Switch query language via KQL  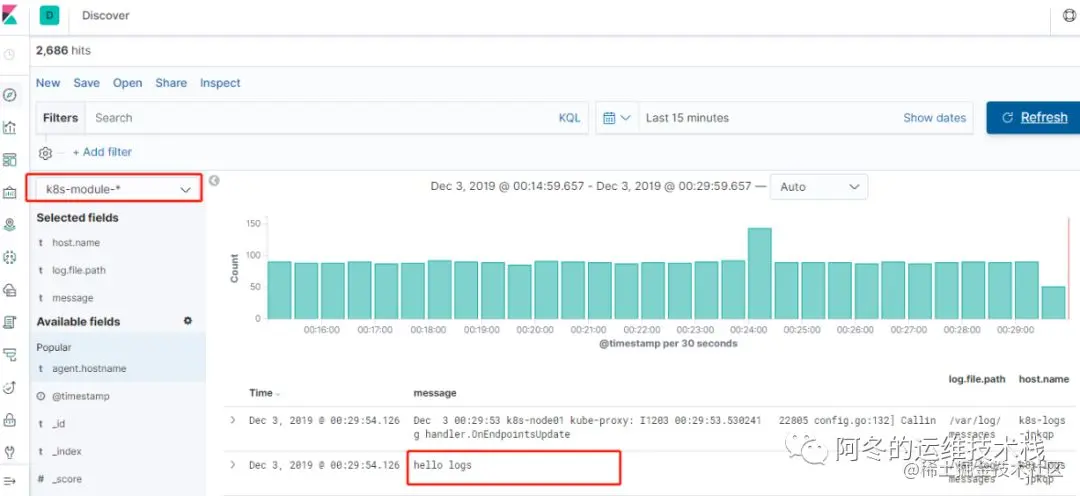click(x=570, y=118)
